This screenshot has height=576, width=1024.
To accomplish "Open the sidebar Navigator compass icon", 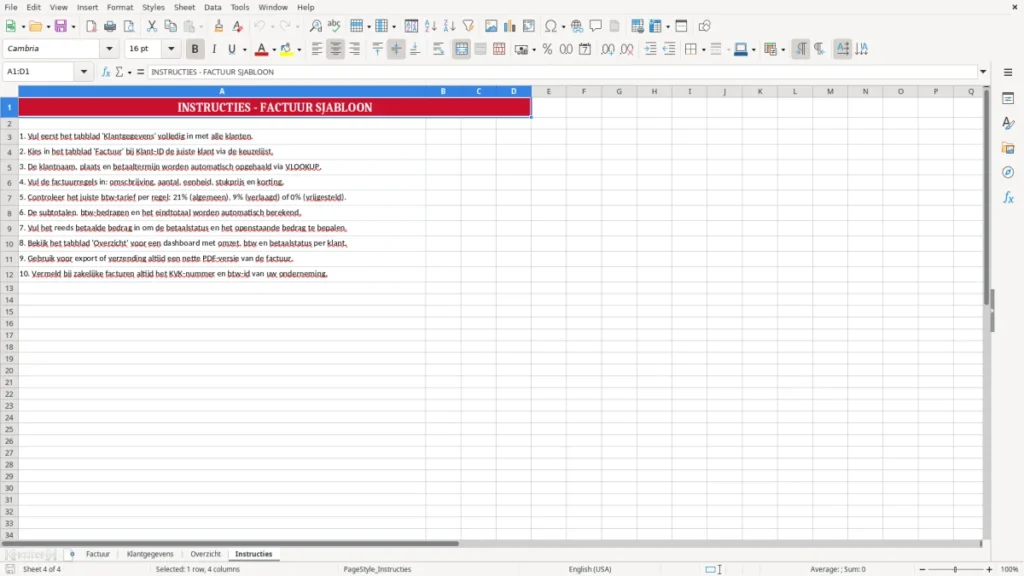I will tap(1008, 173).
